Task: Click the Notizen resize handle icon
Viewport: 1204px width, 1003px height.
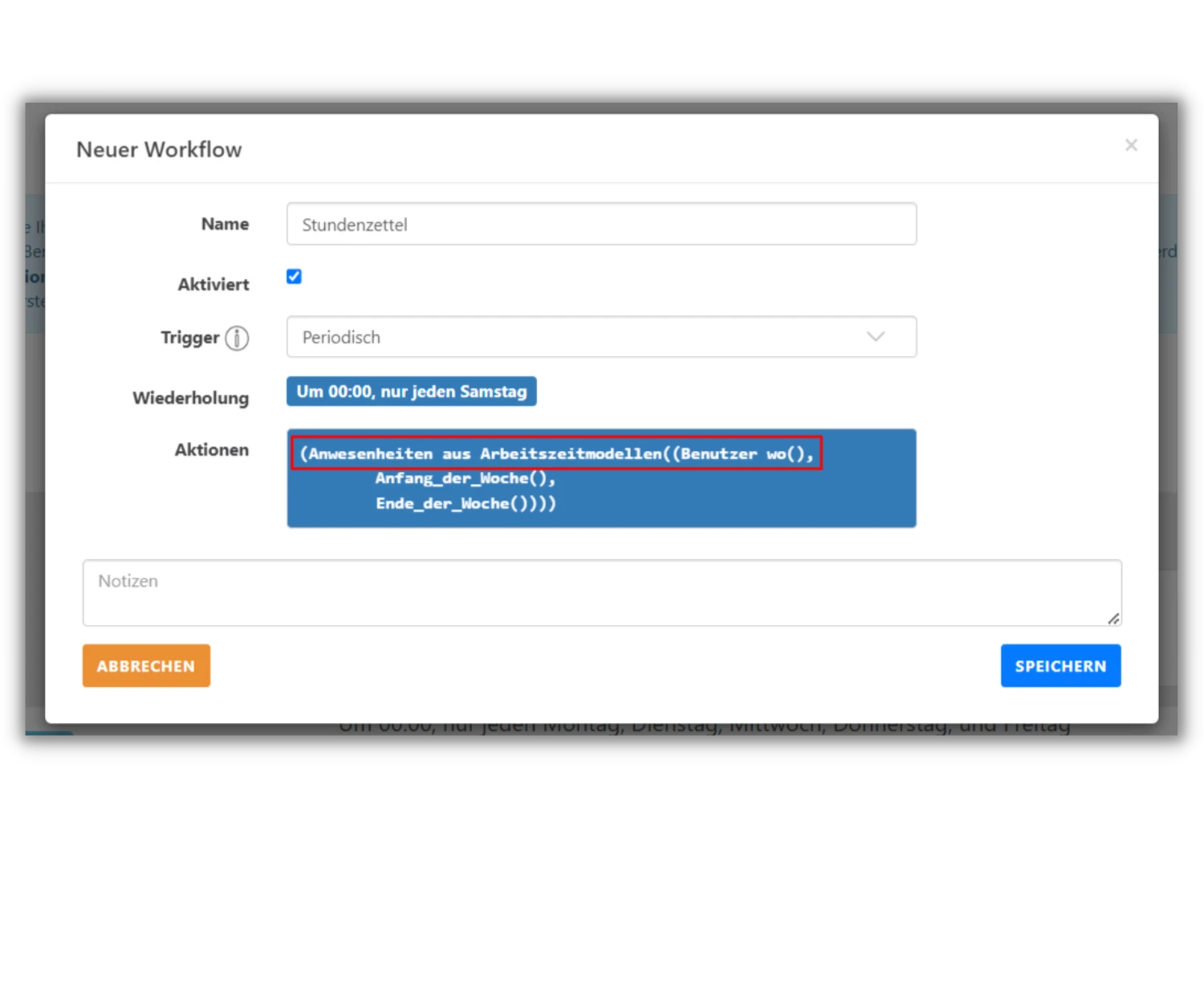Action: (1113, 618)
